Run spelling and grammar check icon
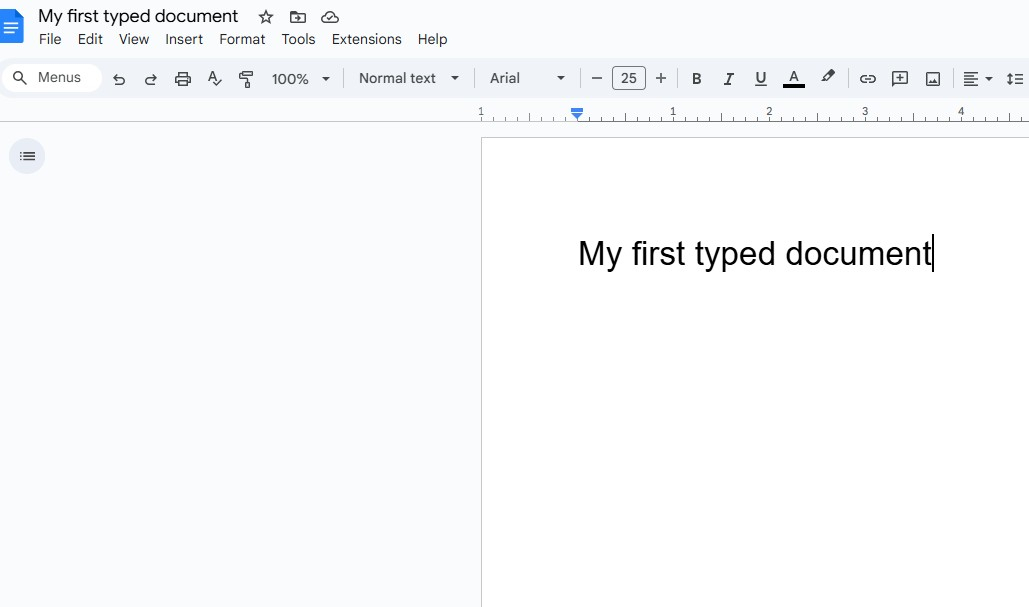This screenshot has height=607, width=1029. click(x=215, y=79)
